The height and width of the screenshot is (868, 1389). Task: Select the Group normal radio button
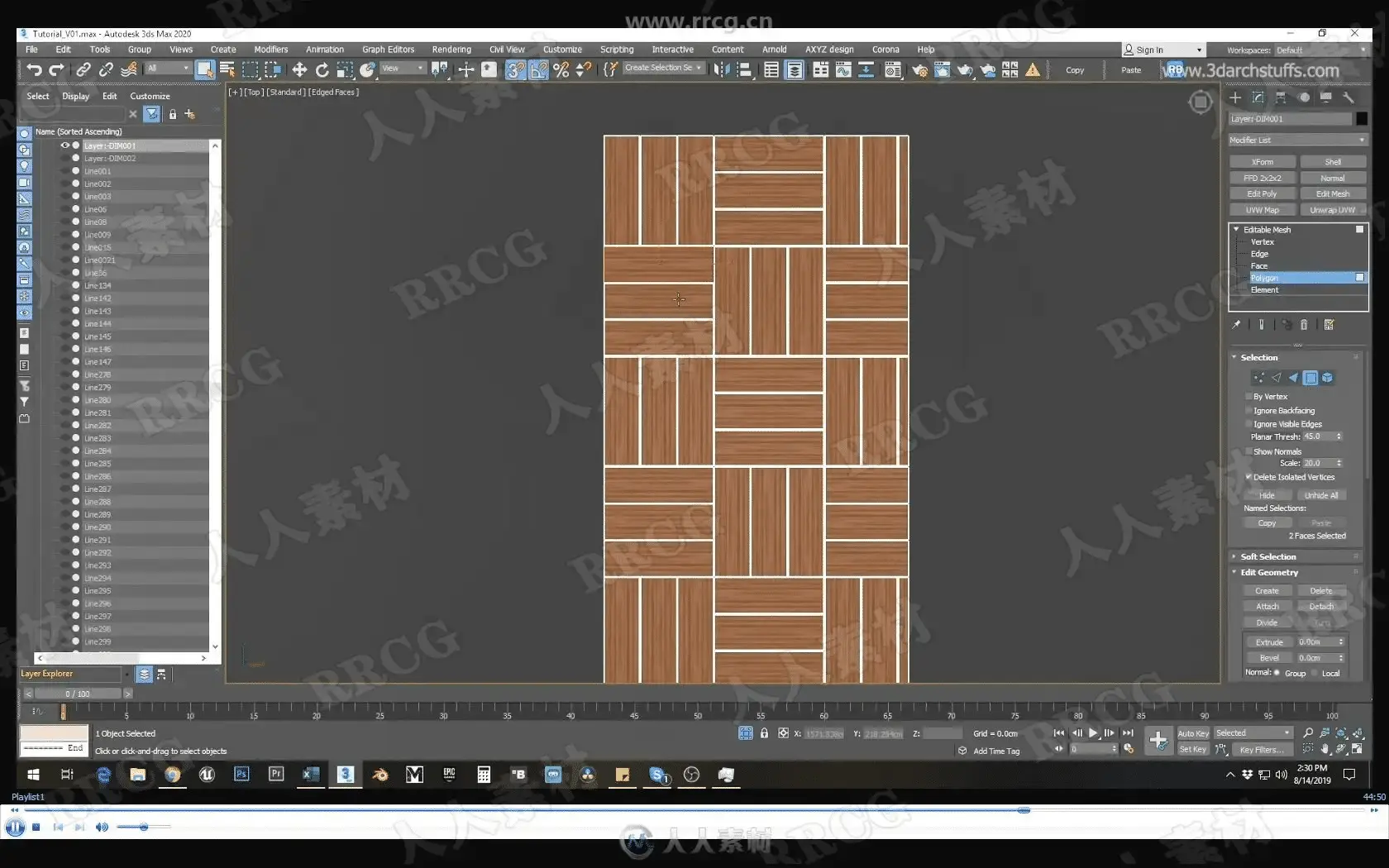1277,673
